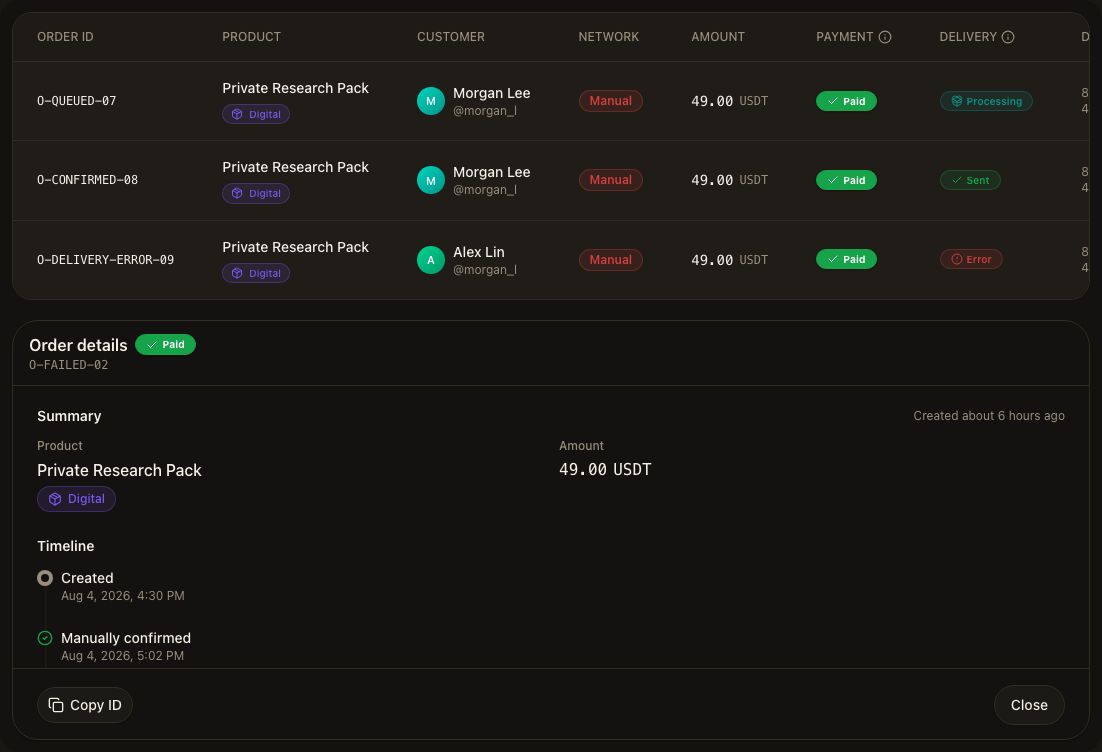Image resolution: width=1102 pixels, height=752 pixels.
Task: Click Digital badge in O-DELIVERY-ERROR-09 row
Action: click(x=256, y=273)
